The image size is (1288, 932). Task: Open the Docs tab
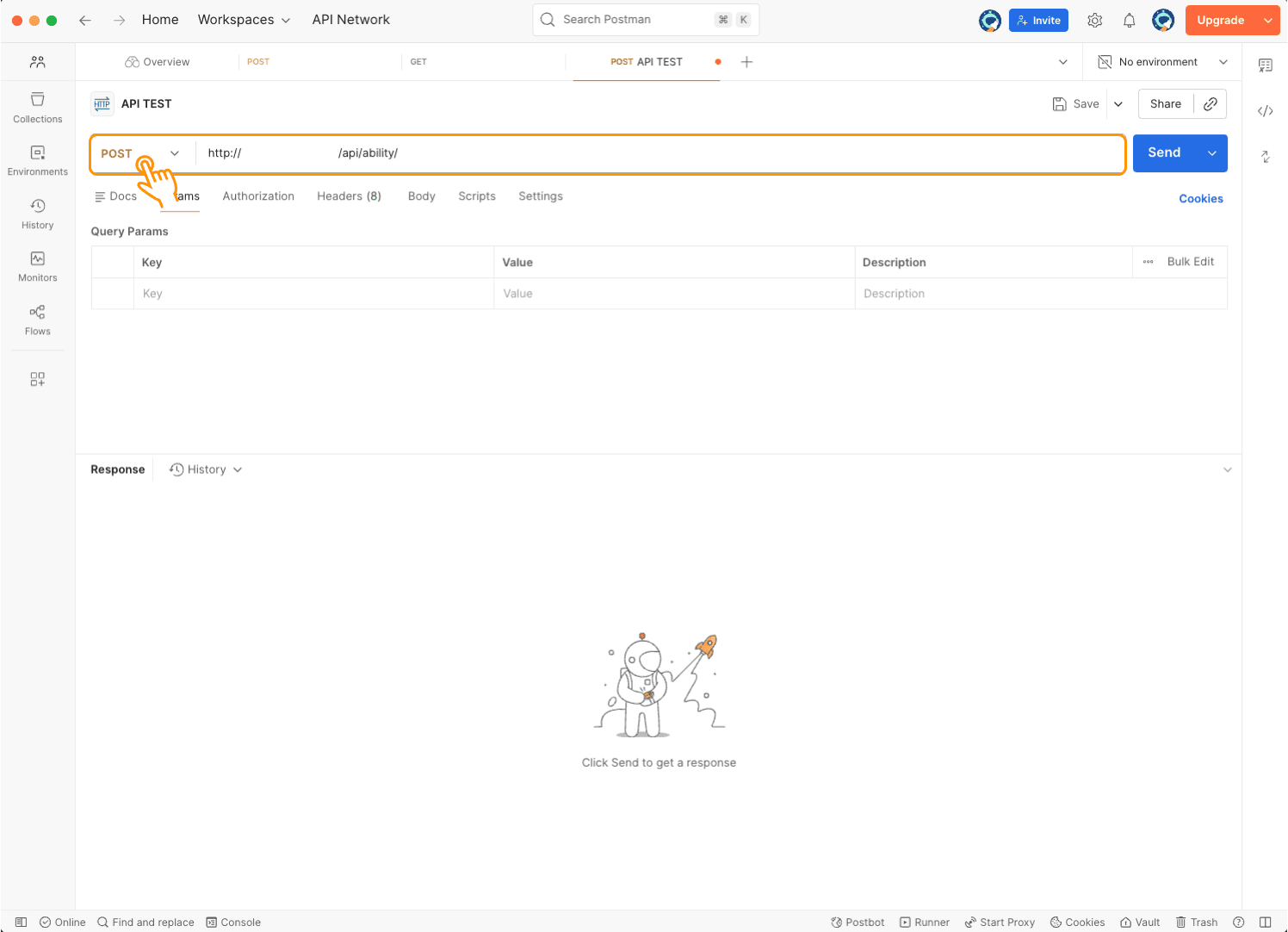[x=115, y=196]
